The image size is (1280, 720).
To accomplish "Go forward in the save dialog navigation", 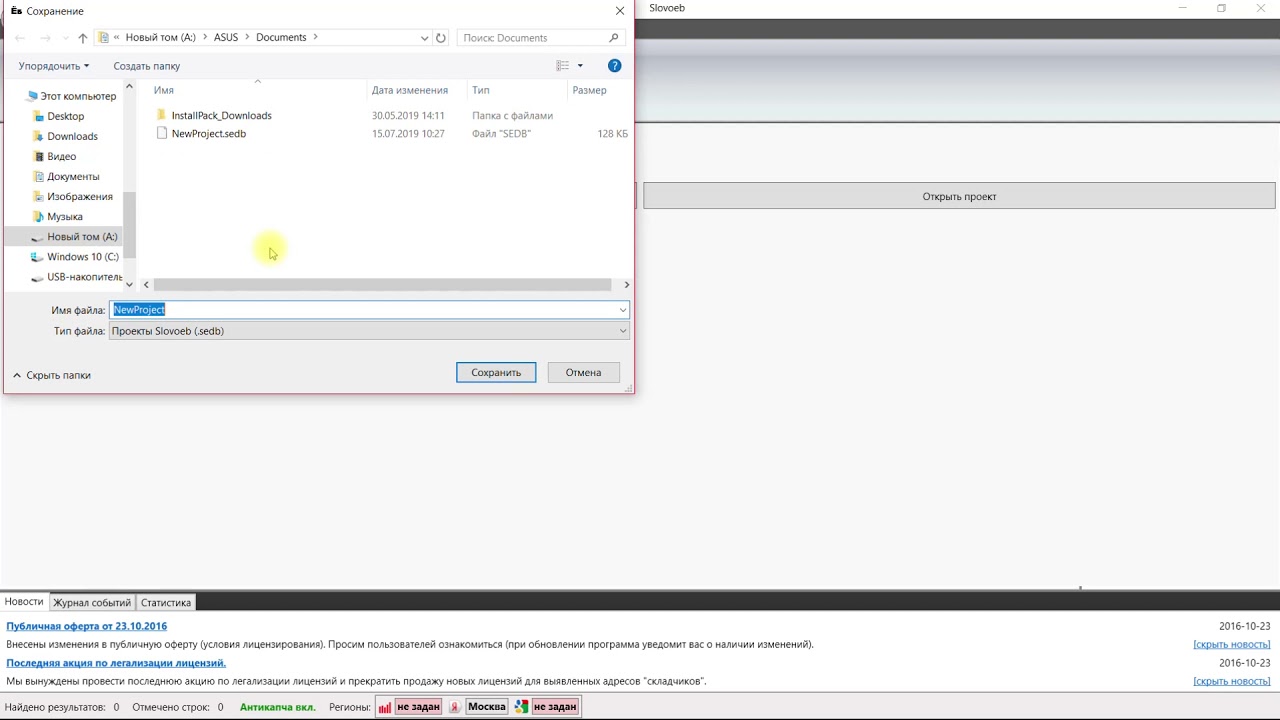I will 45,38.
